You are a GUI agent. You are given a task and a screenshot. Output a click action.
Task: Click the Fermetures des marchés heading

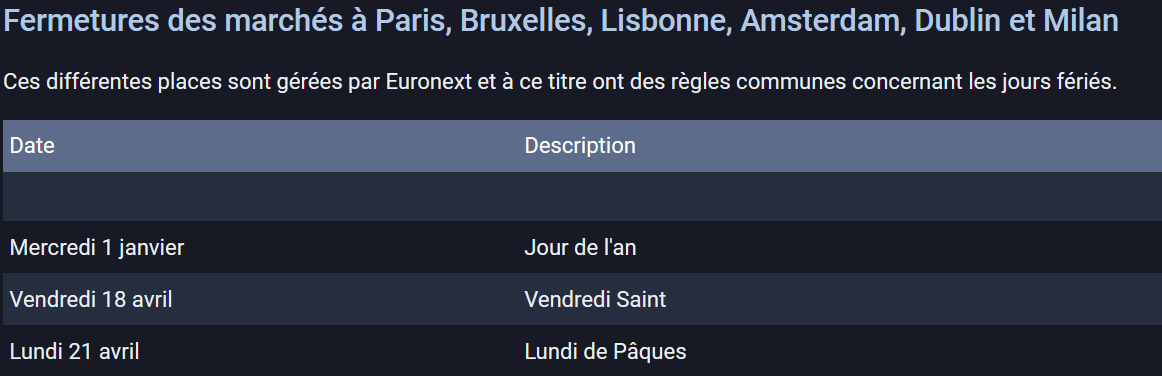(x=561, y=21)
